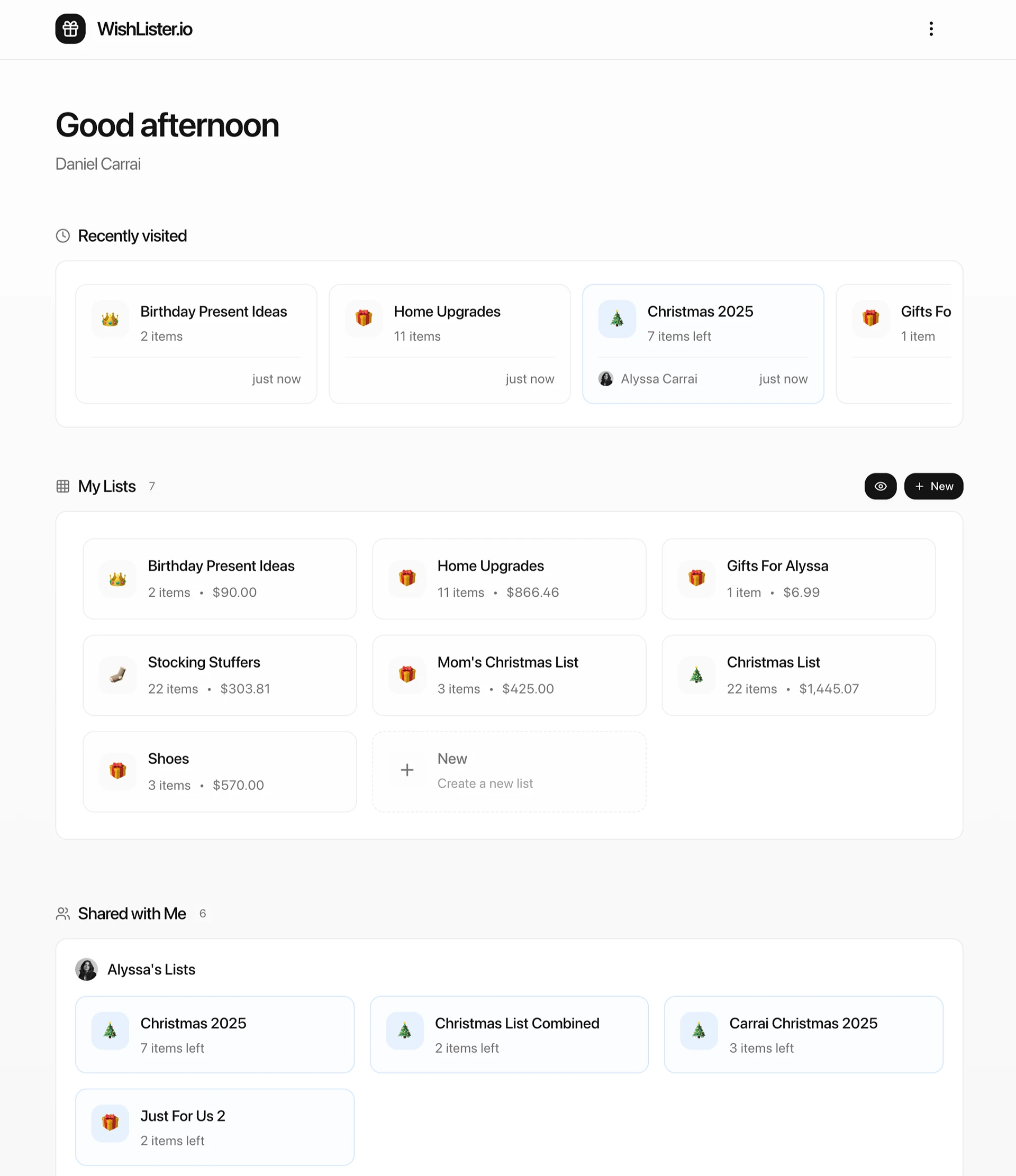1016x1176 pixels.
Task: Open the Christmas List Combined card
Action: coord(509,1034)
